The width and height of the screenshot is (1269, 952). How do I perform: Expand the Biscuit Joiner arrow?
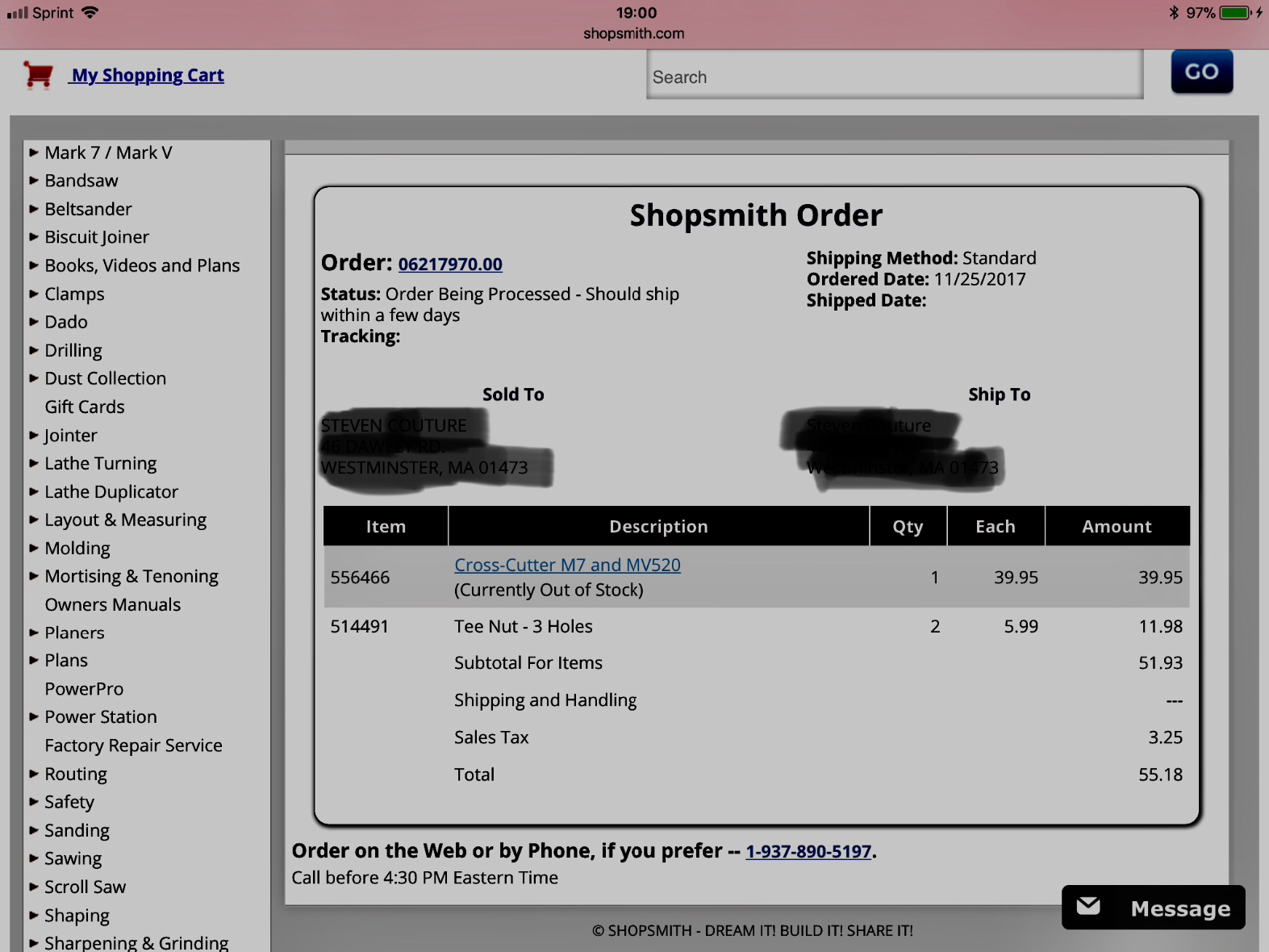34,237
